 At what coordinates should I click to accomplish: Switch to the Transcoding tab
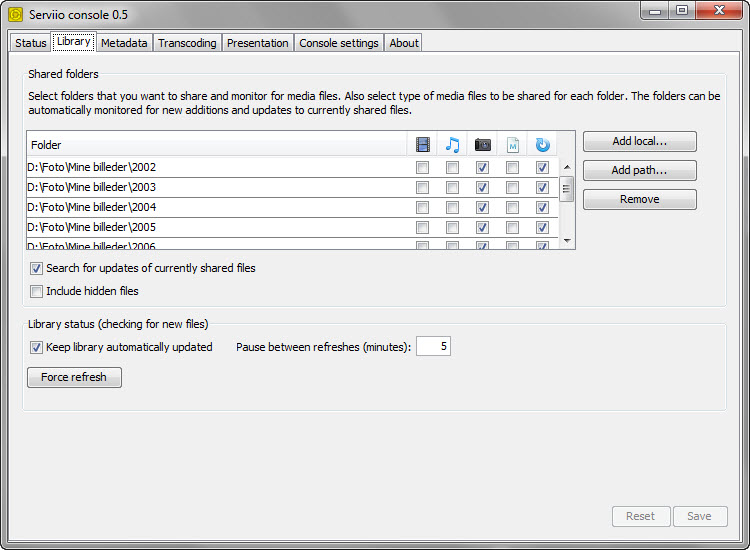click(x=187, y=43)
